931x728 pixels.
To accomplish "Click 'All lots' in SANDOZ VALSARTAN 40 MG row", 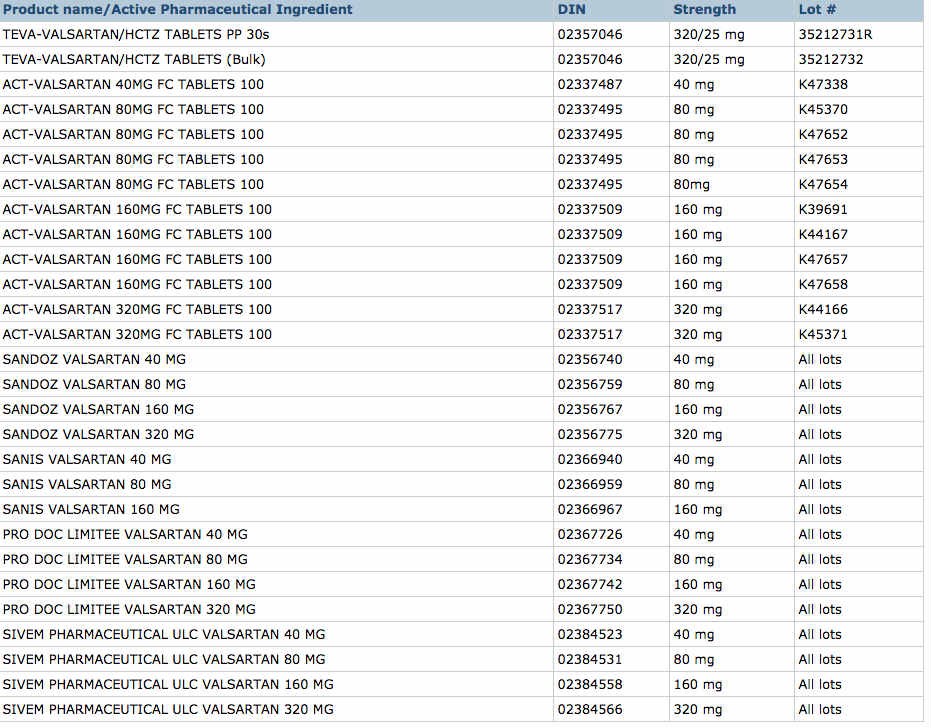I will tap(820, 359).
